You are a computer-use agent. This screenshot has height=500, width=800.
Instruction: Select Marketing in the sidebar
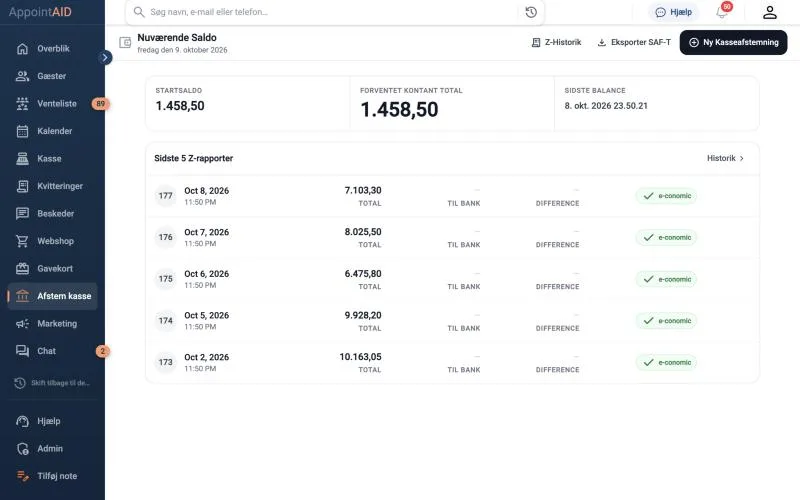pos(53,323)
